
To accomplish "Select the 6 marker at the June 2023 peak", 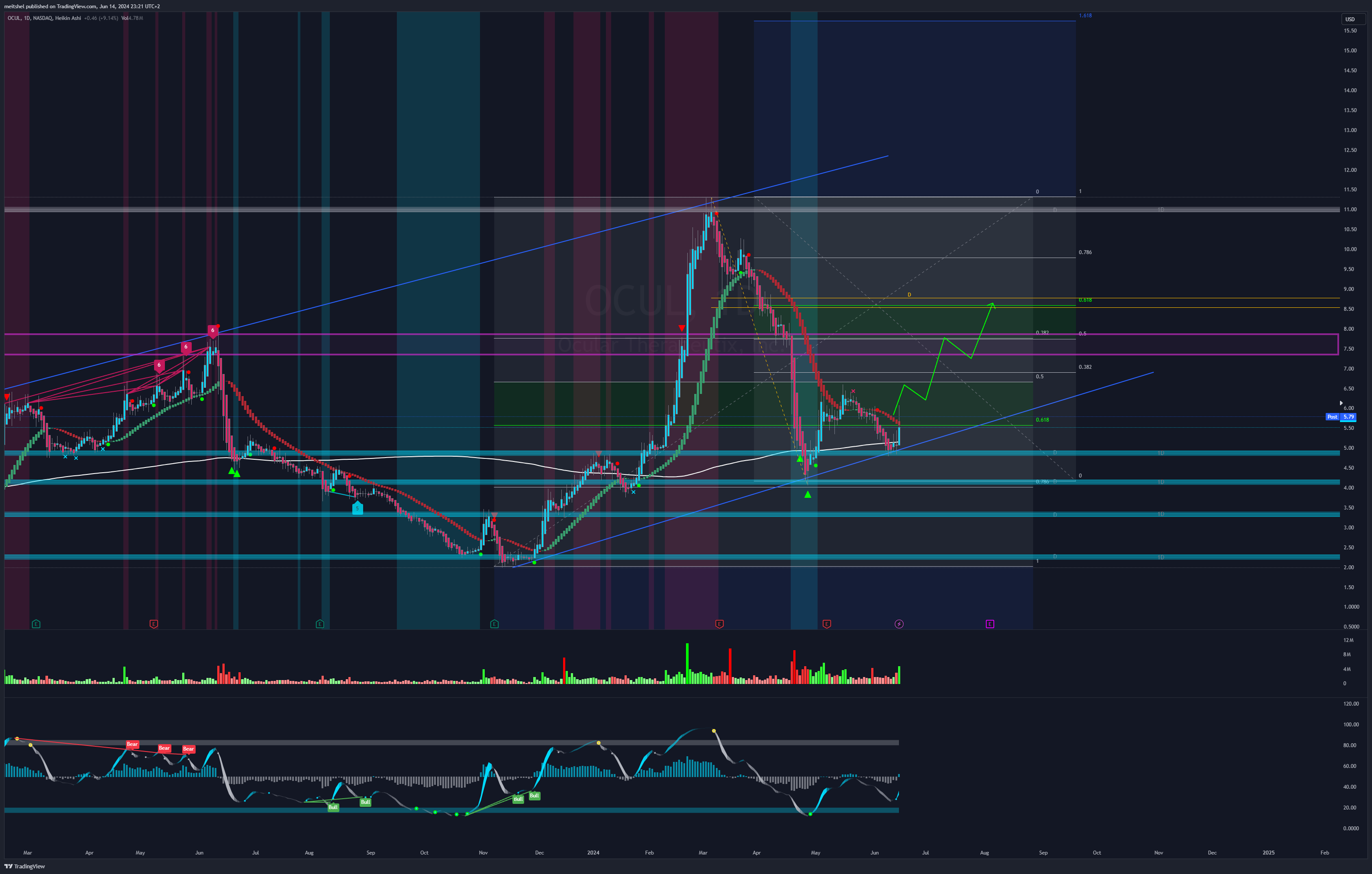I will click(213, 331).
